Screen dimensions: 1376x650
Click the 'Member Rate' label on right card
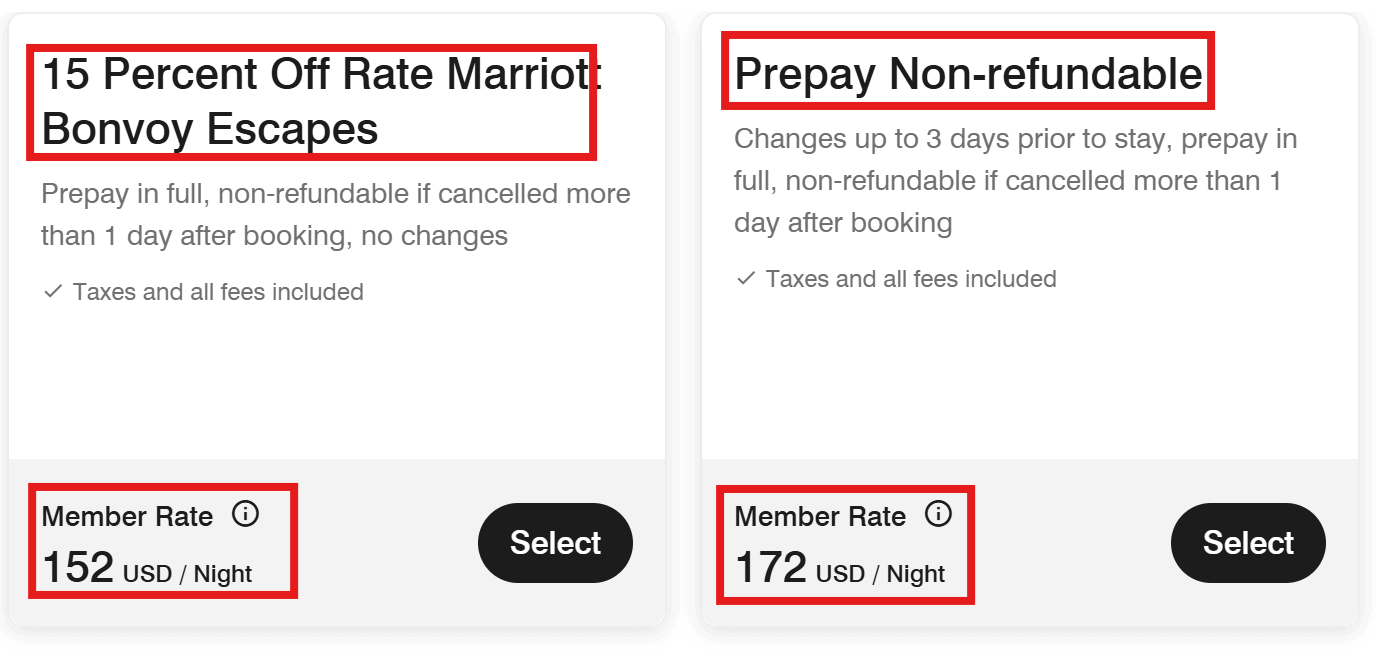click(x=820, y=515)
